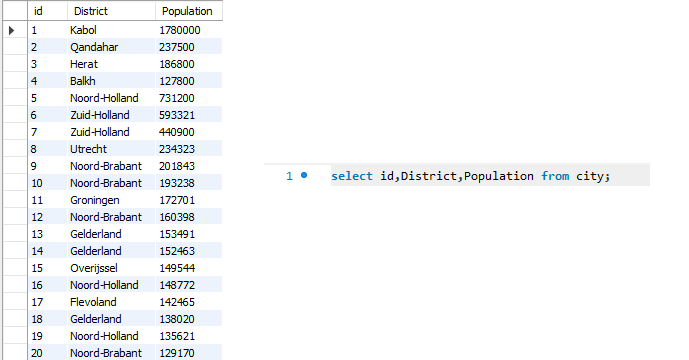Image resolution: width=689 pixels, height=360 pixels.
Task: Click the id cell with value 15
Action: (x=47, y=268)
